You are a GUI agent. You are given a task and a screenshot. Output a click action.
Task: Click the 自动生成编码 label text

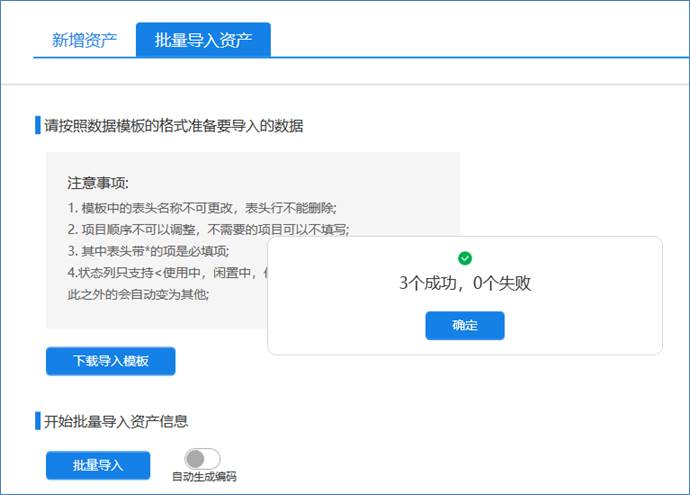204,477
